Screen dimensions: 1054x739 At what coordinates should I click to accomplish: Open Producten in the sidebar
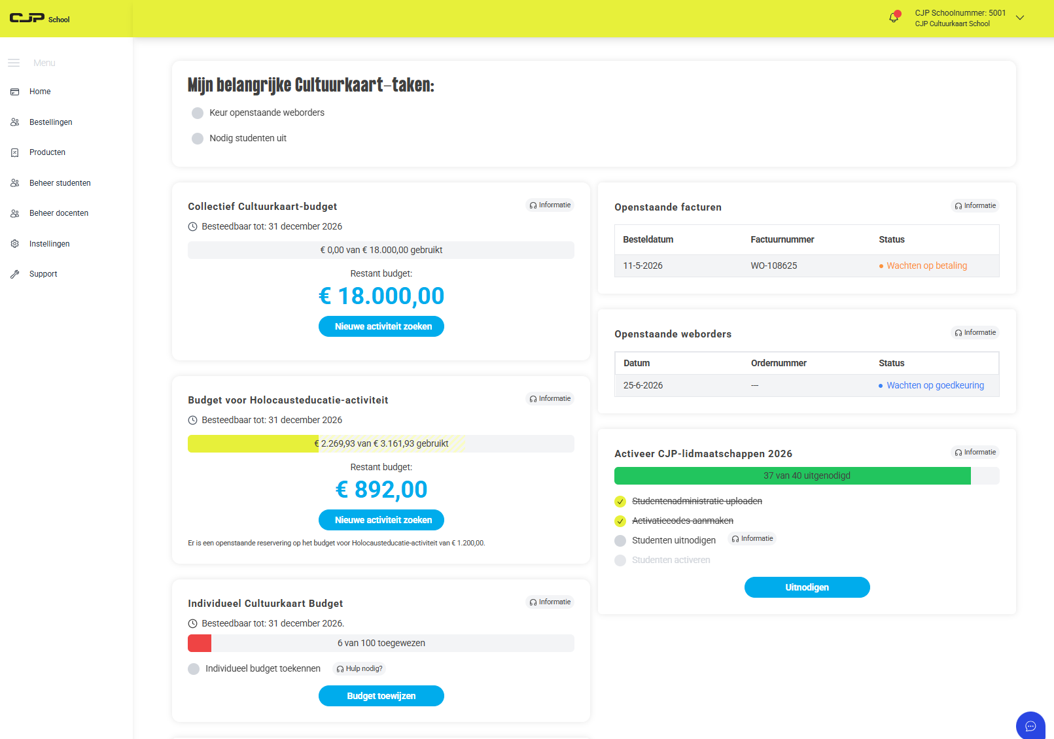coord(47,153)
